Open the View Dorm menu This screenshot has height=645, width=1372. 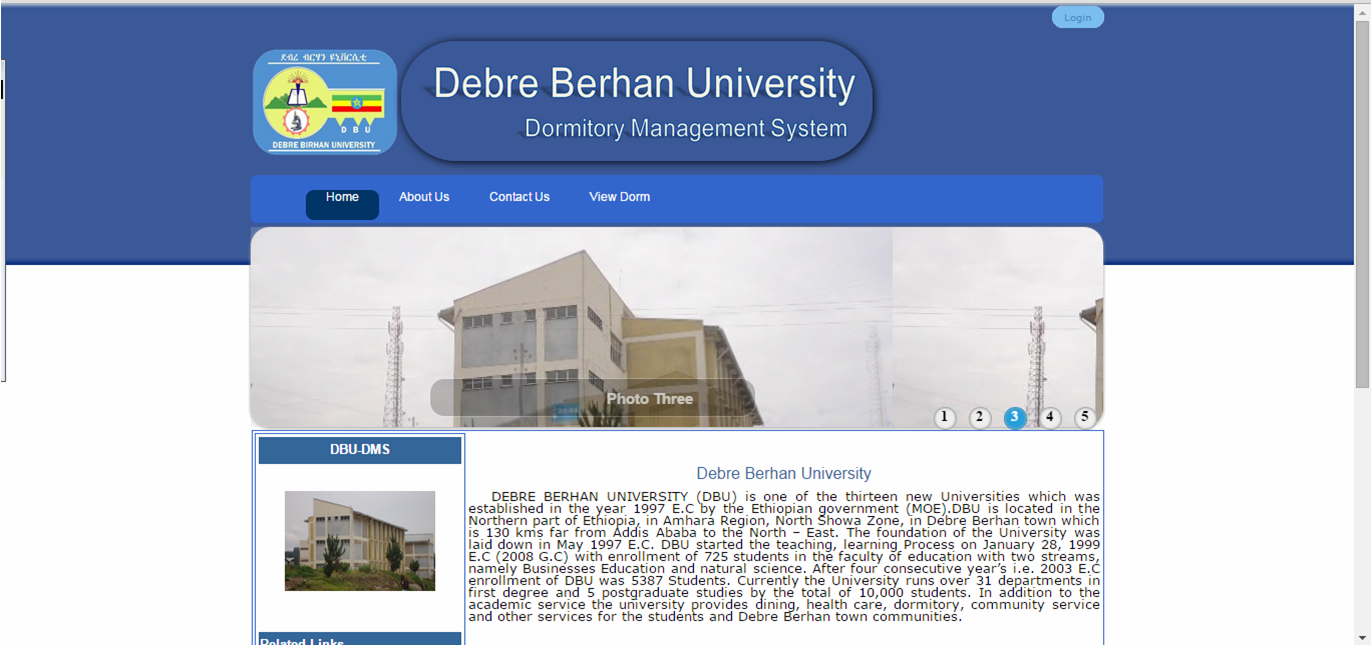[x=619, y=197]
